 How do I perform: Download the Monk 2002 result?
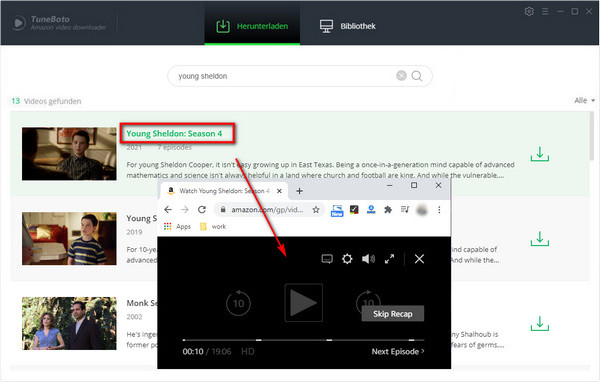coord(540,323)
